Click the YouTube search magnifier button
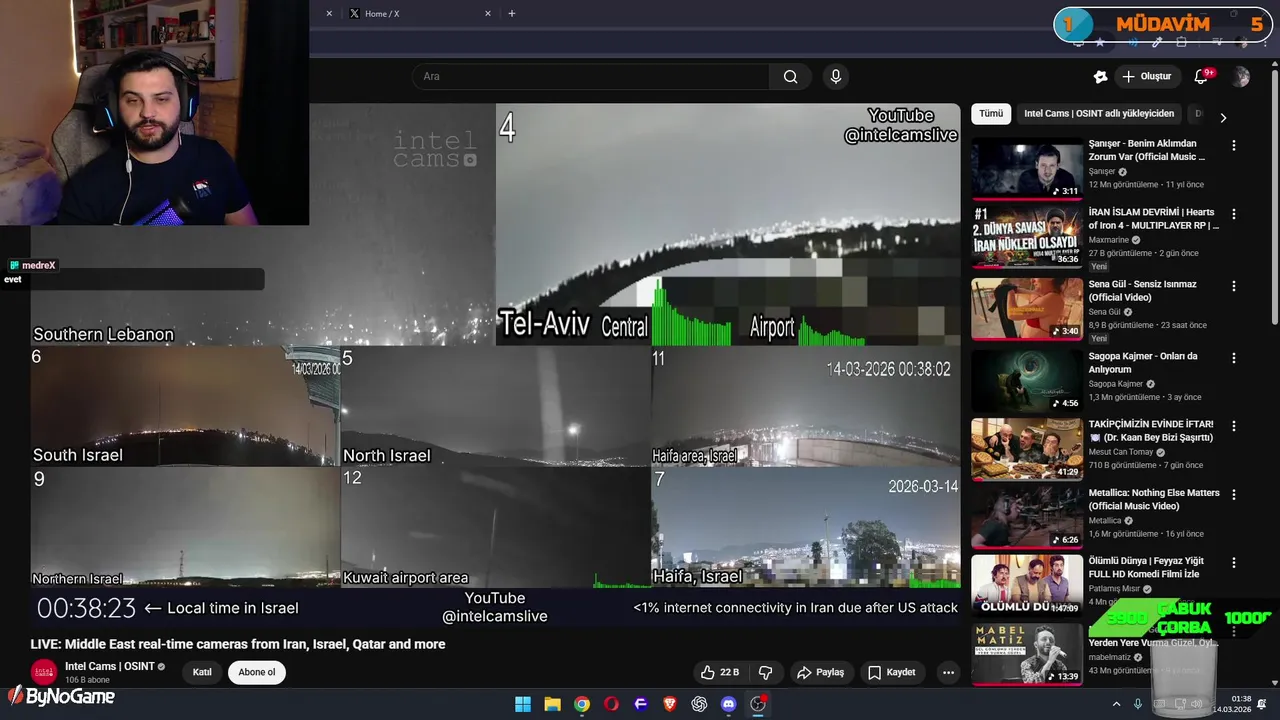This screenshot has height=720, width=1280. (x=790, y=77)
